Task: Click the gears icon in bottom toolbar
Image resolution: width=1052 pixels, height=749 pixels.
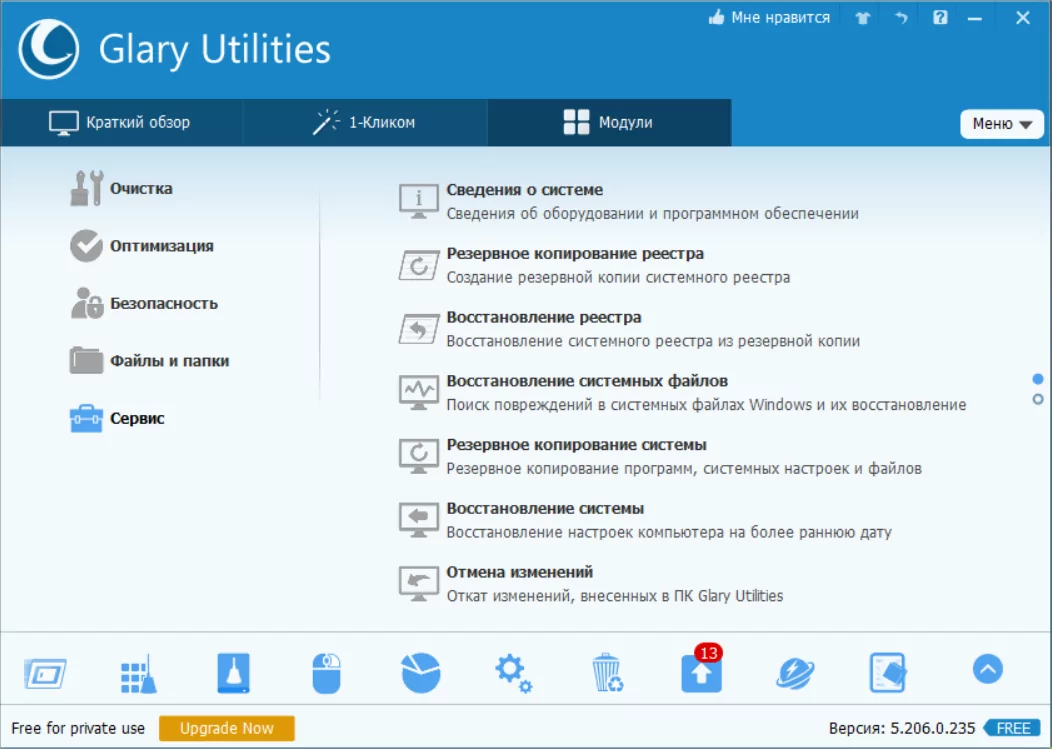Action: (514, 674)
